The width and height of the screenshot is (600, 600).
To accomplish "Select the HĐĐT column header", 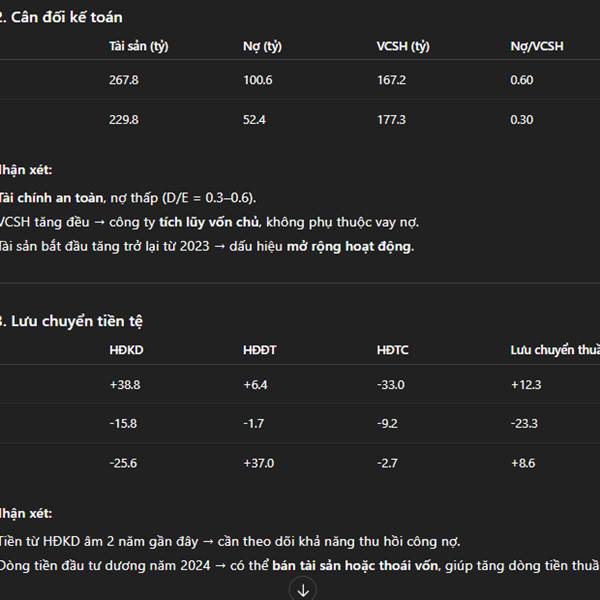I will [x=259, y=350].
